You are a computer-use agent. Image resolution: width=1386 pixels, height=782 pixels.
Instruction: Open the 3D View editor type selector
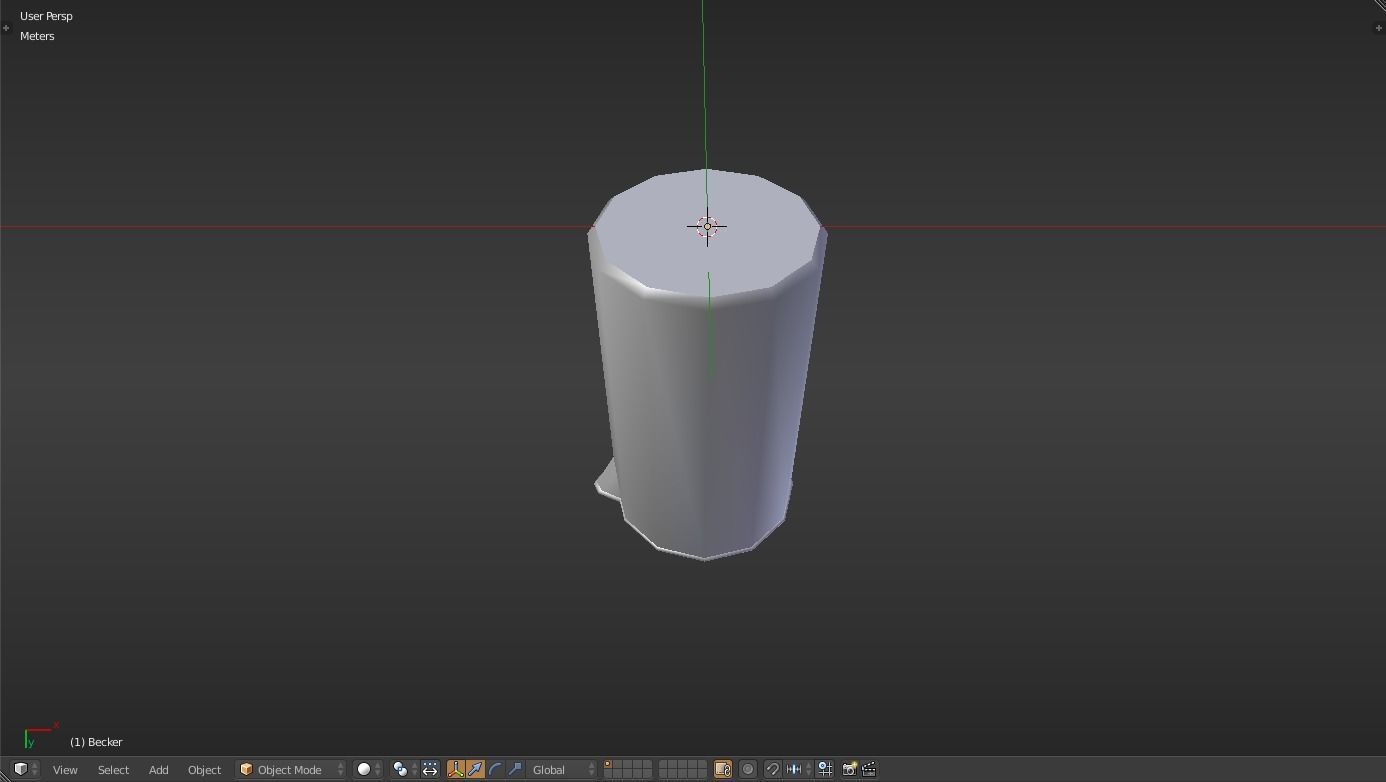click(26, 769)
